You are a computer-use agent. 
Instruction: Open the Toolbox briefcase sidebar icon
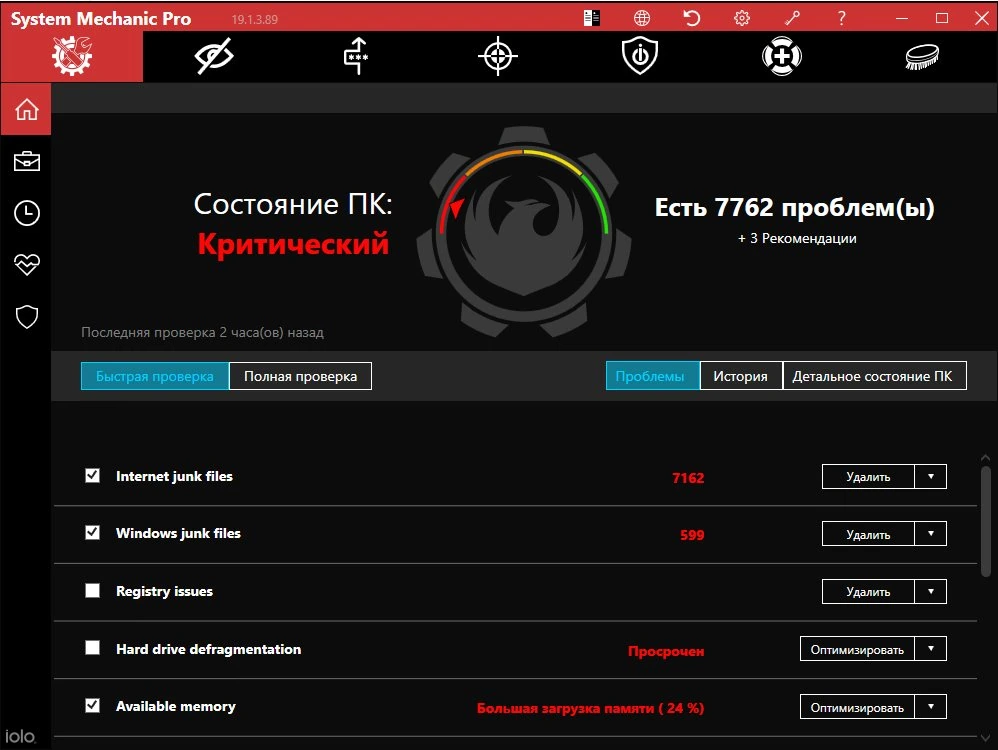[x=27, y=161]
